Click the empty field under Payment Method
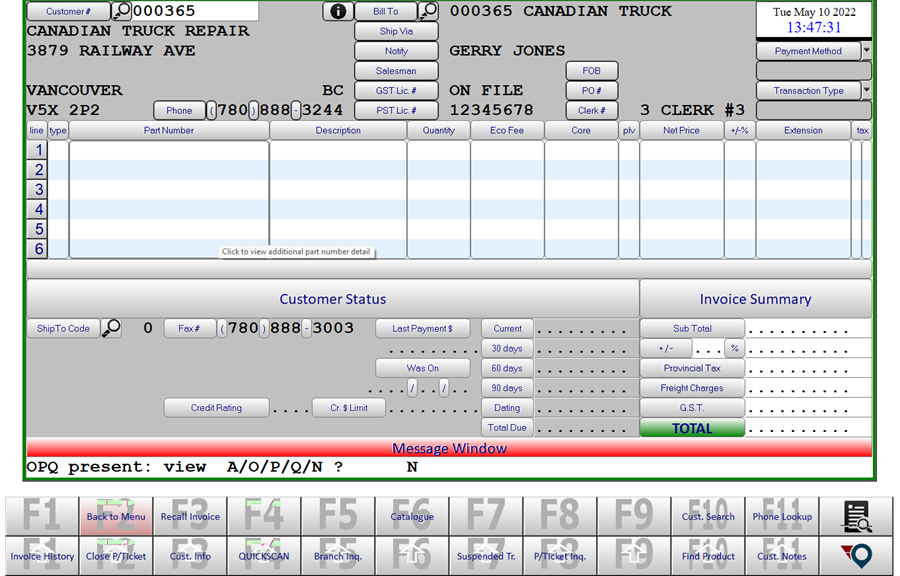 tap(814, 71)
